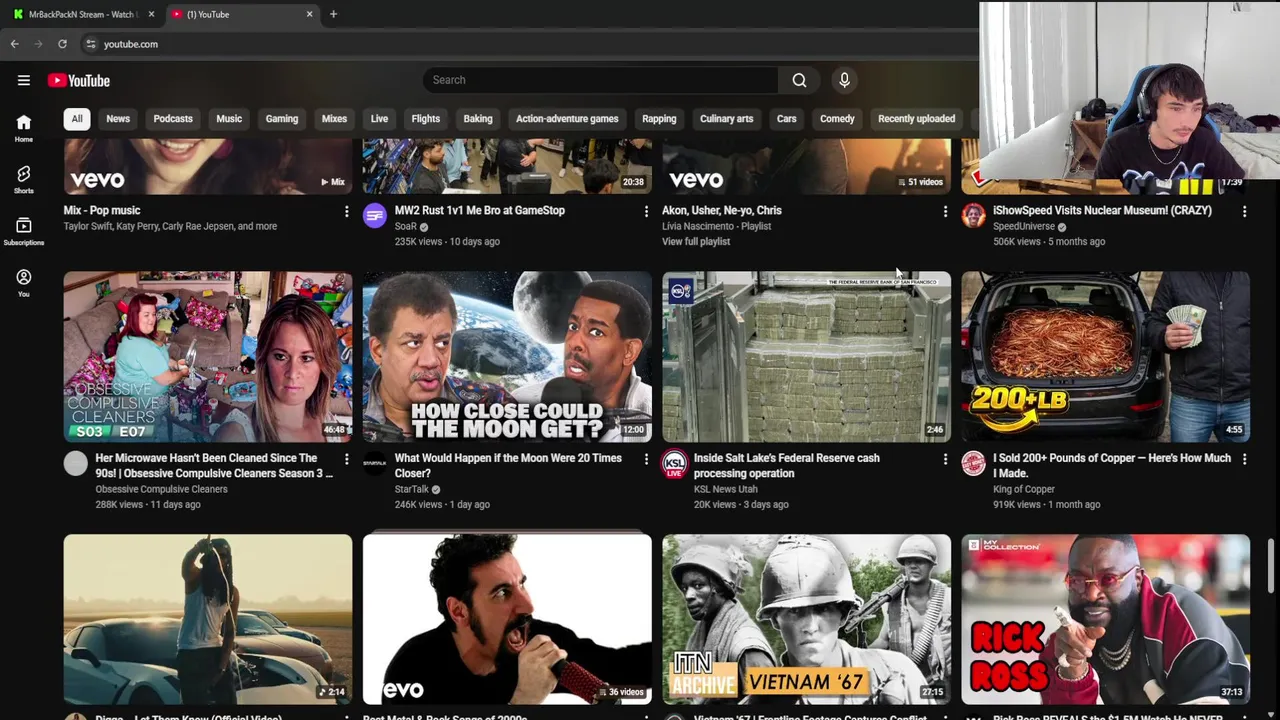Click King of Copper channel name

(1024, 490)
